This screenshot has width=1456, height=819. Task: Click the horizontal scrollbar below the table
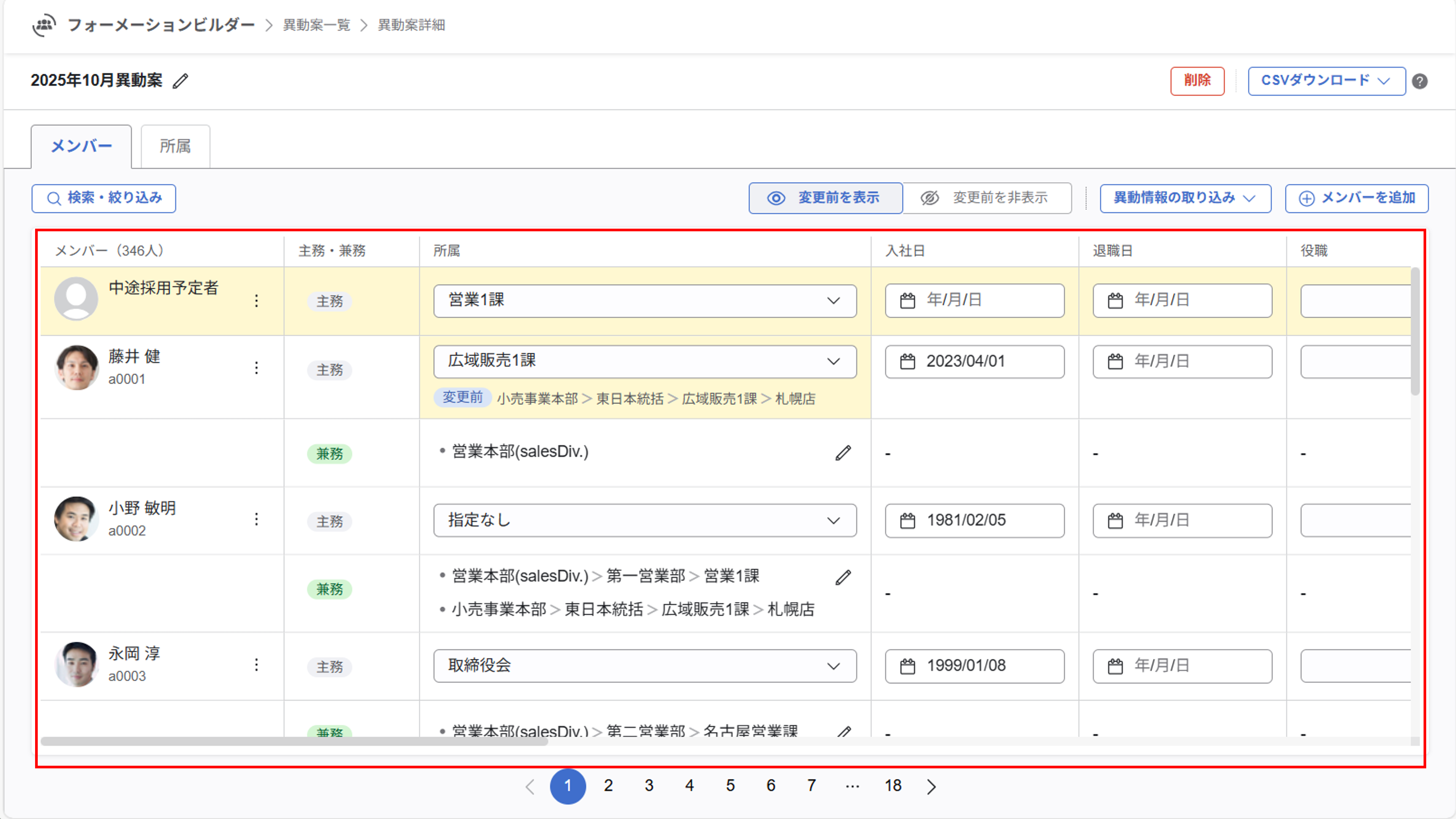[x=294, y=741]
